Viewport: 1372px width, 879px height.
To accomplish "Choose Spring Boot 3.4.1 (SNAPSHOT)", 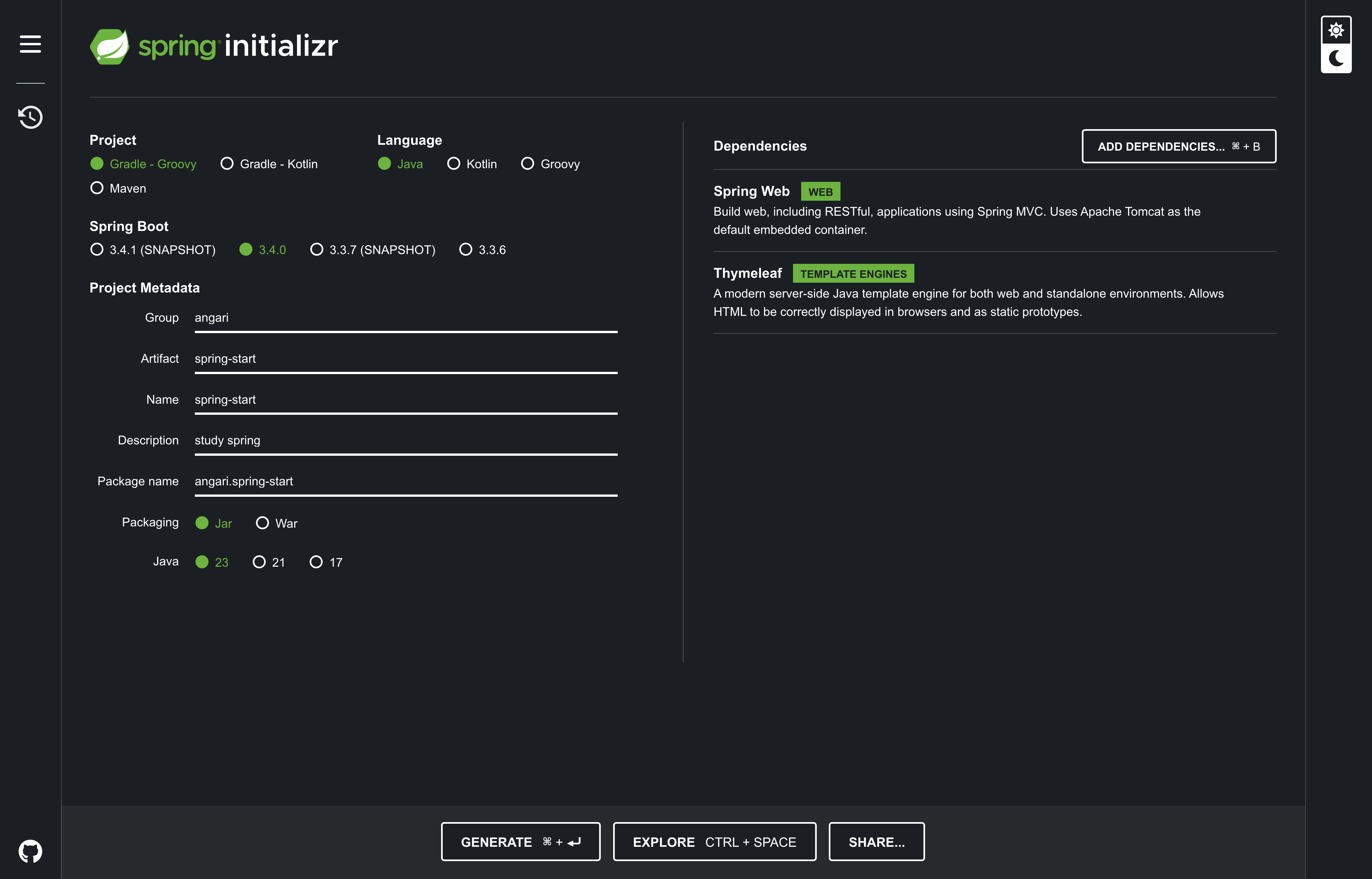I will coord(153,250).
